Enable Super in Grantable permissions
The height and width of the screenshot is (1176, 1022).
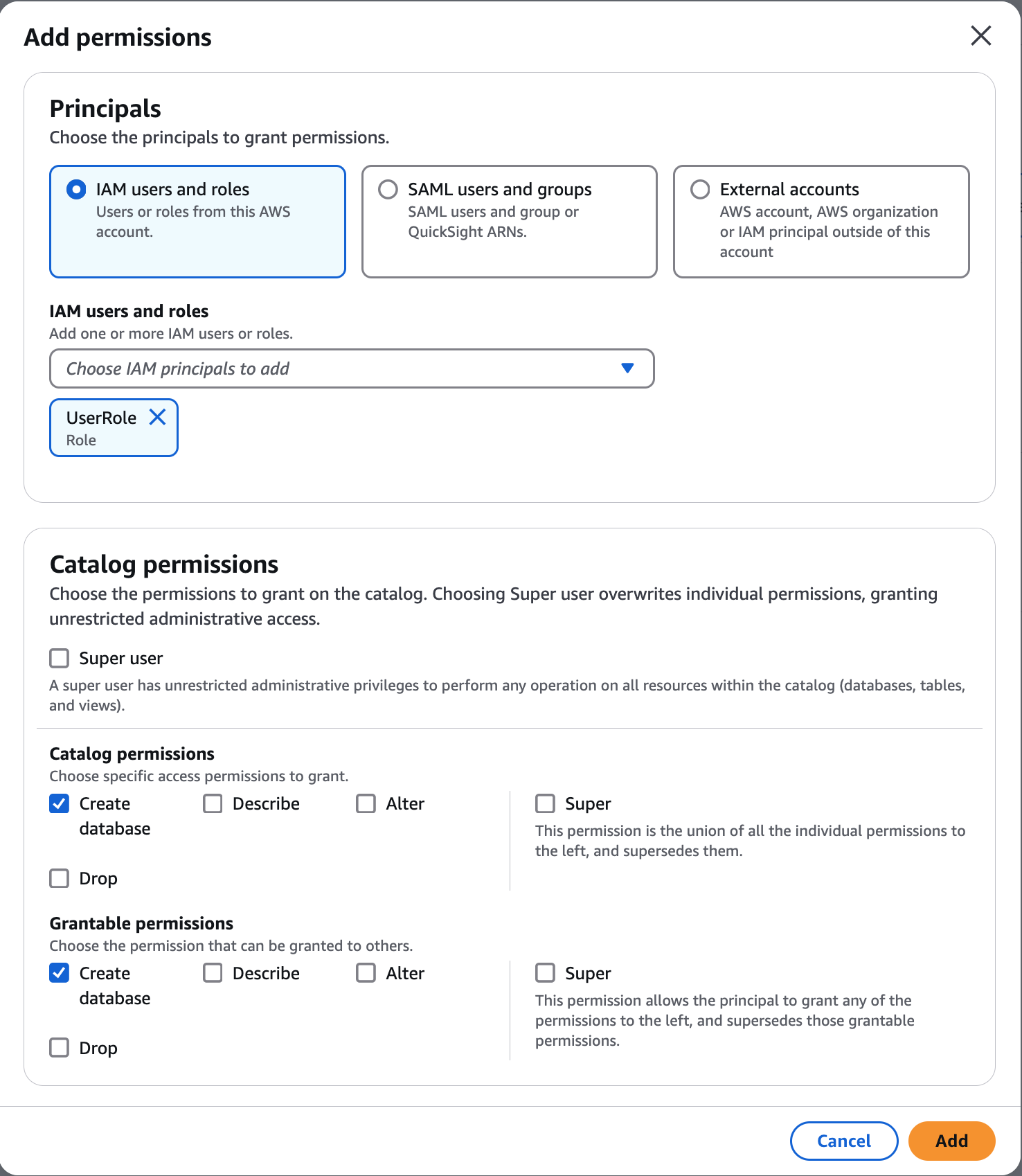(545, 973)
